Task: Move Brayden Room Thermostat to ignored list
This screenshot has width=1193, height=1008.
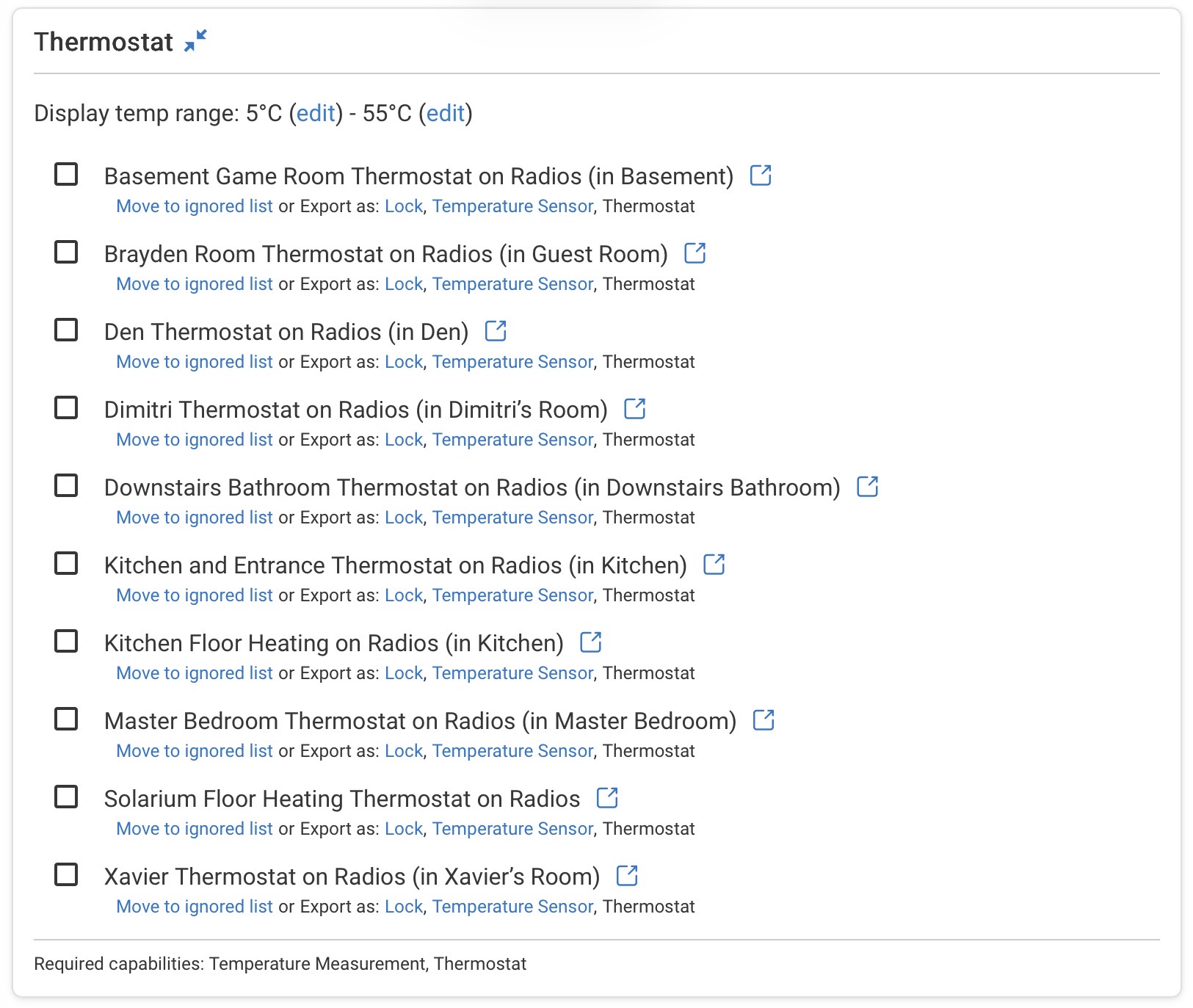Action: coord(195,284)
